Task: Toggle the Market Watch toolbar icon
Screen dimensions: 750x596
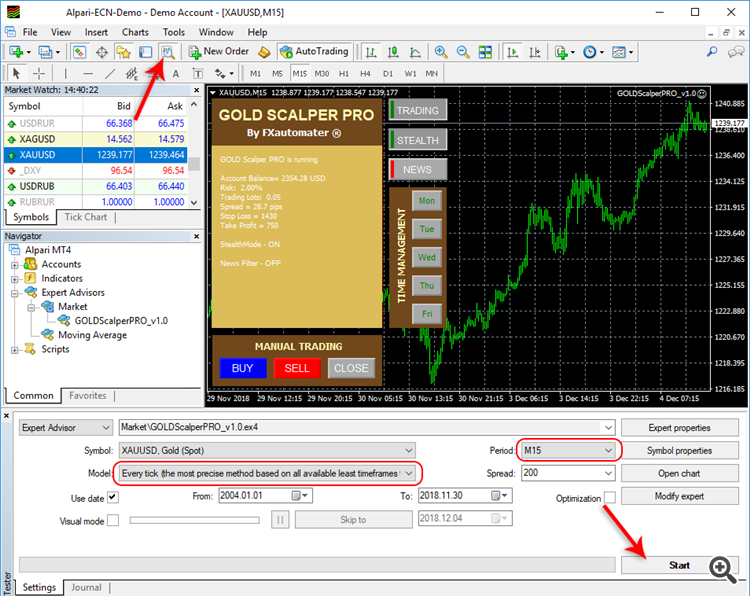Action: (x=79, y=52)
